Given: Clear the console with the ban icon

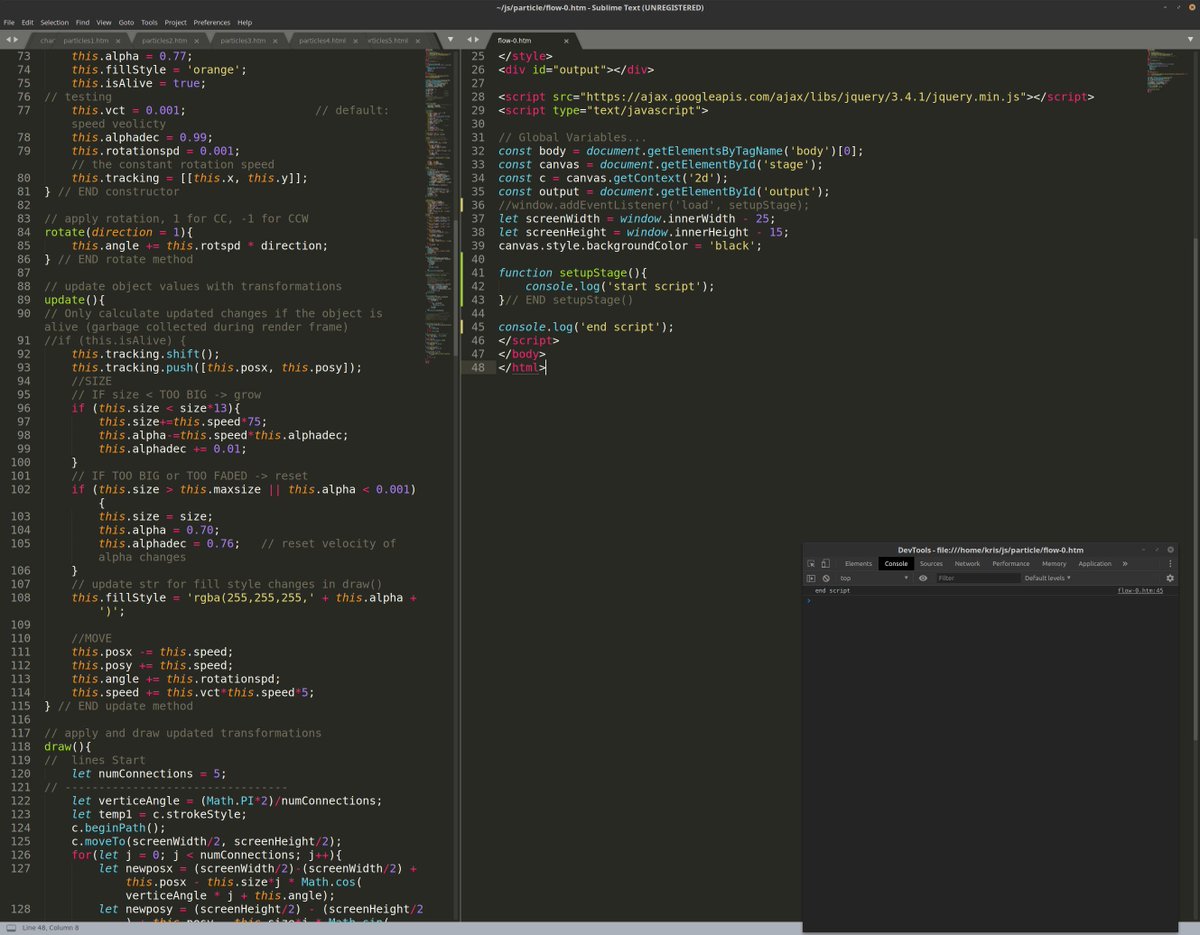Looking at the screenshot, I should click(x=826, y=578).
